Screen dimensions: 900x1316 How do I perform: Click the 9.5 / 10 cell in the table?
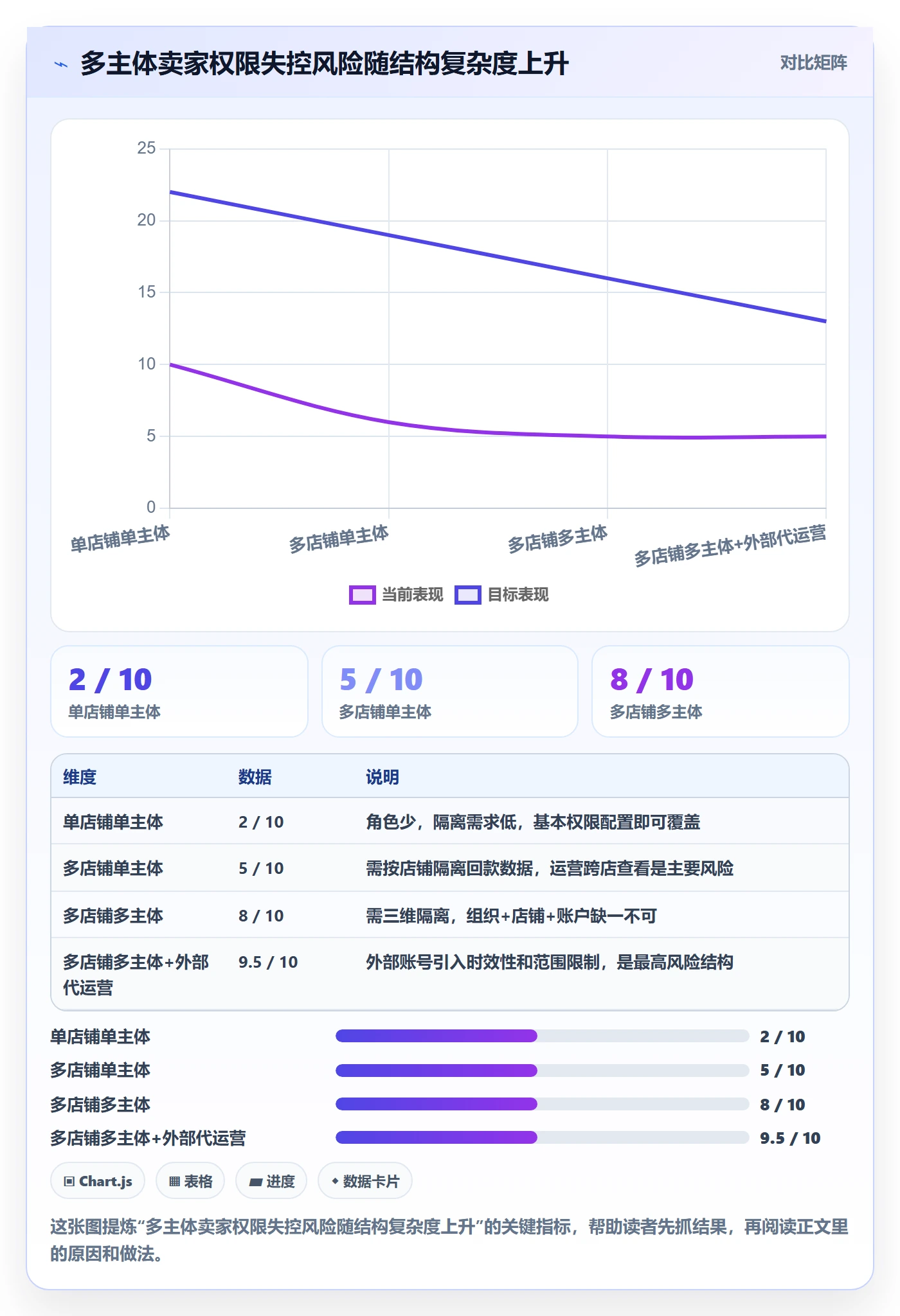pyautogui.click(x=268, y=962)
